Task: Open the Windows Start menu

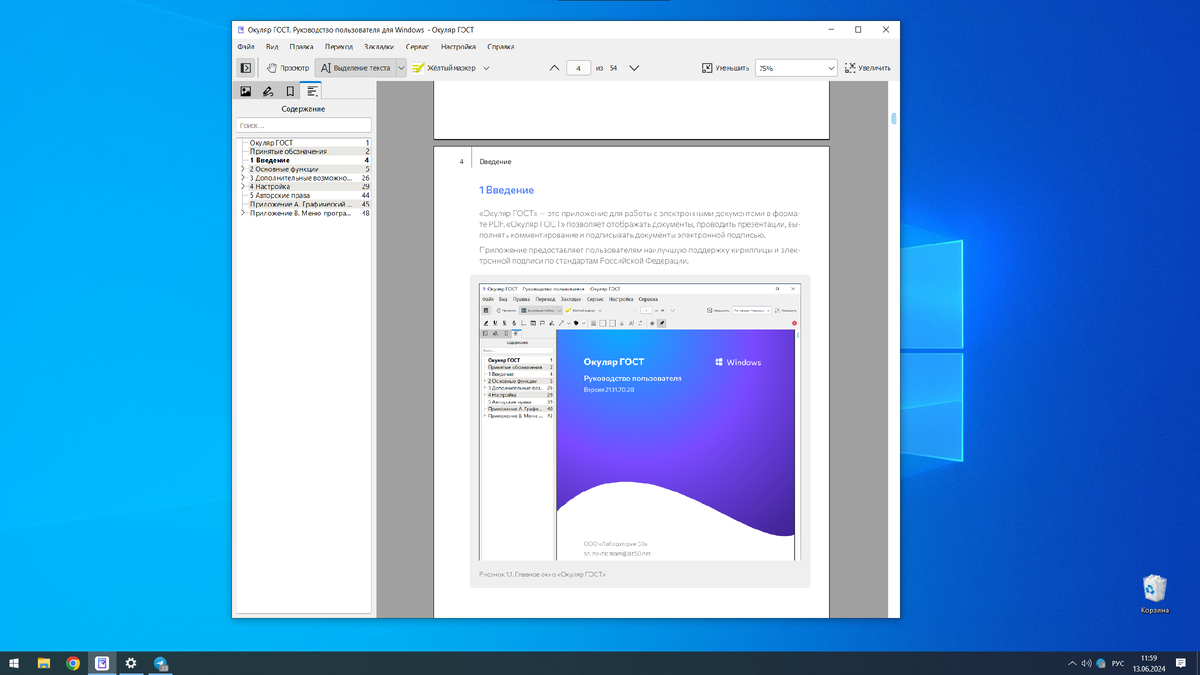Action: [14, 663]
